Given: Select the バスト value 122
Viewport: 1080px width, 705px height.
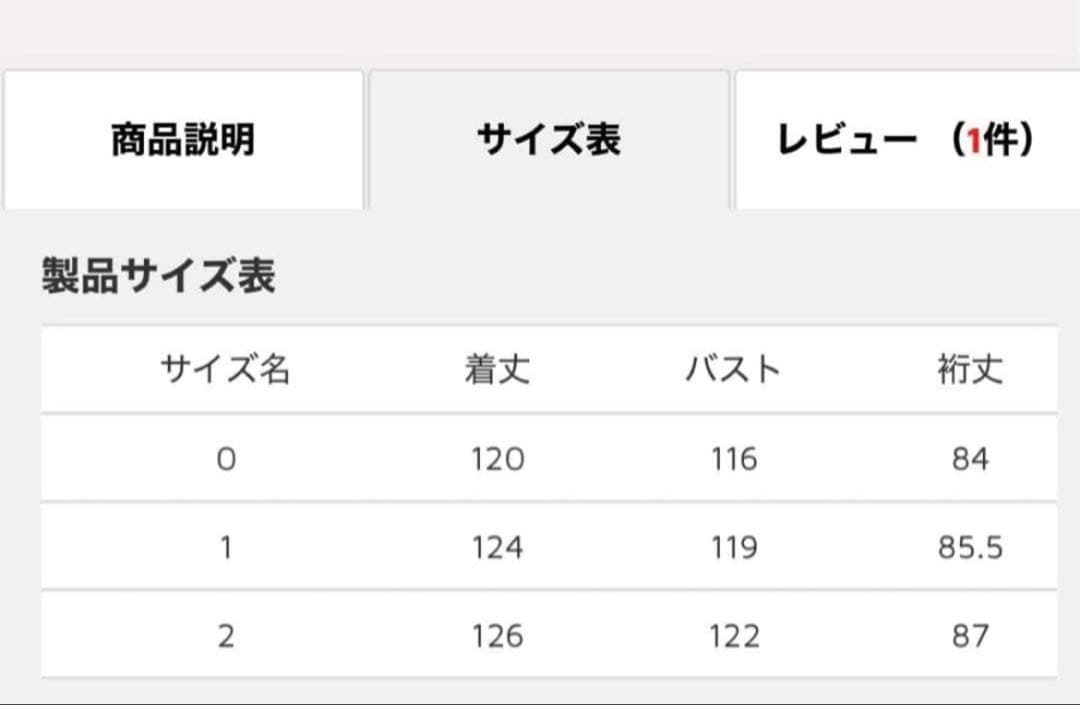Looking at the screenshot, I should coord(733,635).
